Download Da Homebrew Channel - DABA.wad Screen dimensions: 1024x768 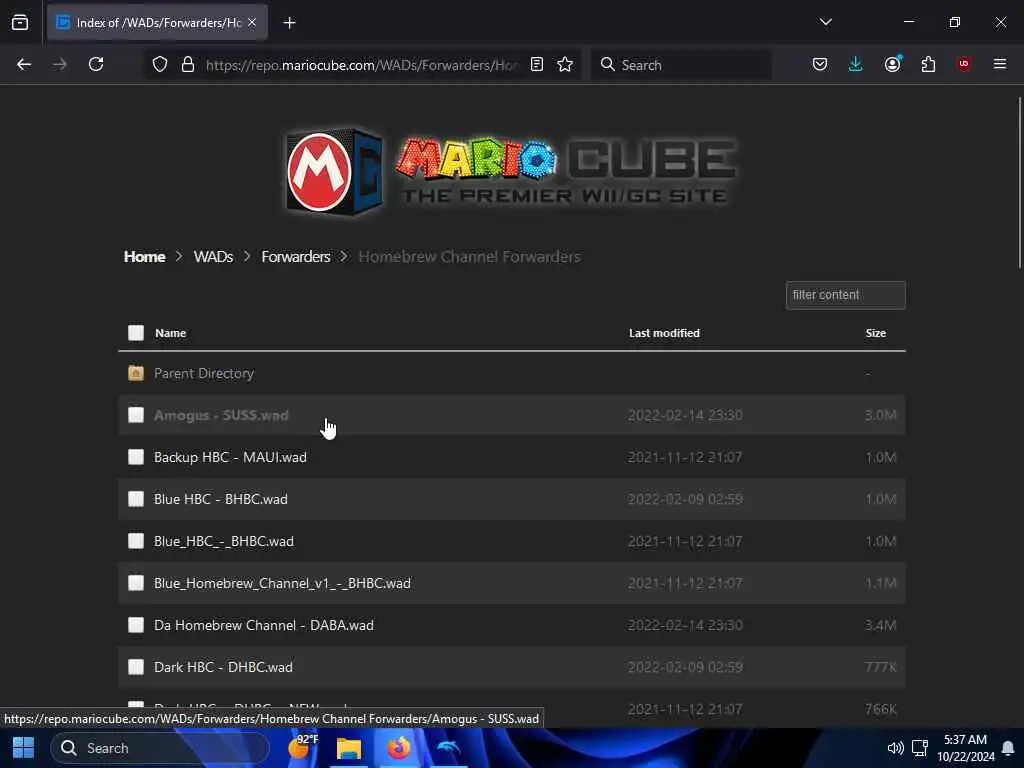pos(264,625)
